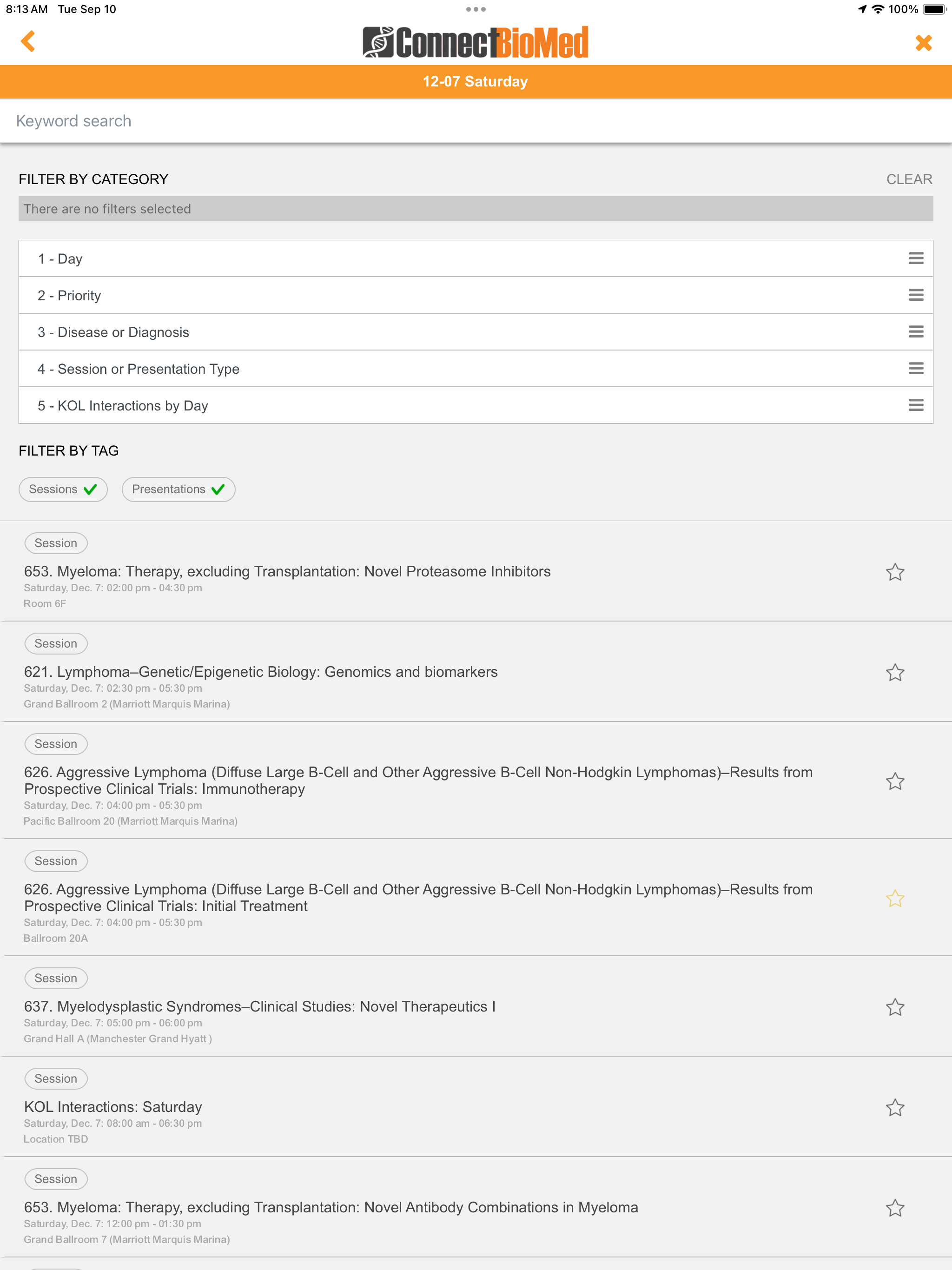Image resolution: width=952 pixels, height=1270 pixels.
Task: Expand the 2 - Priority filter
Action: coord(476,295)
